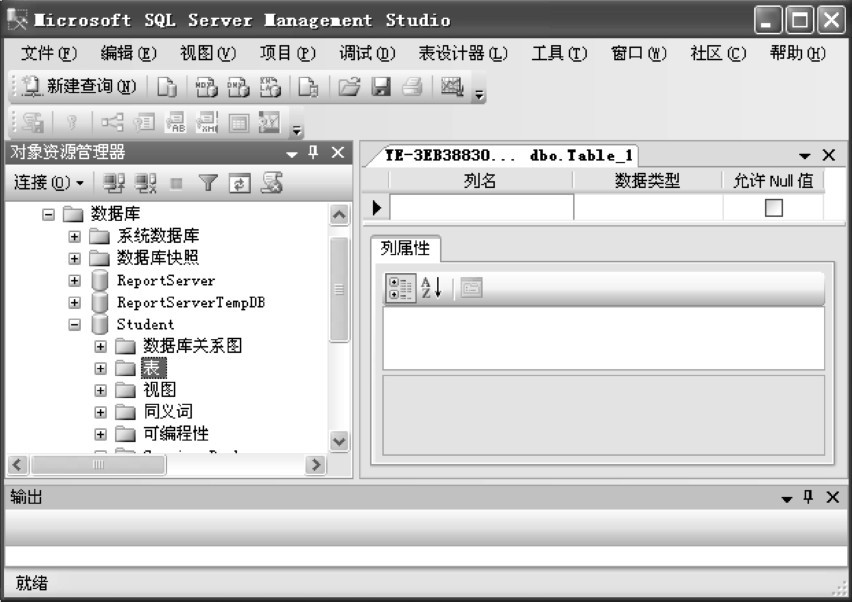Click the DMX query icon

pos(238,86)
